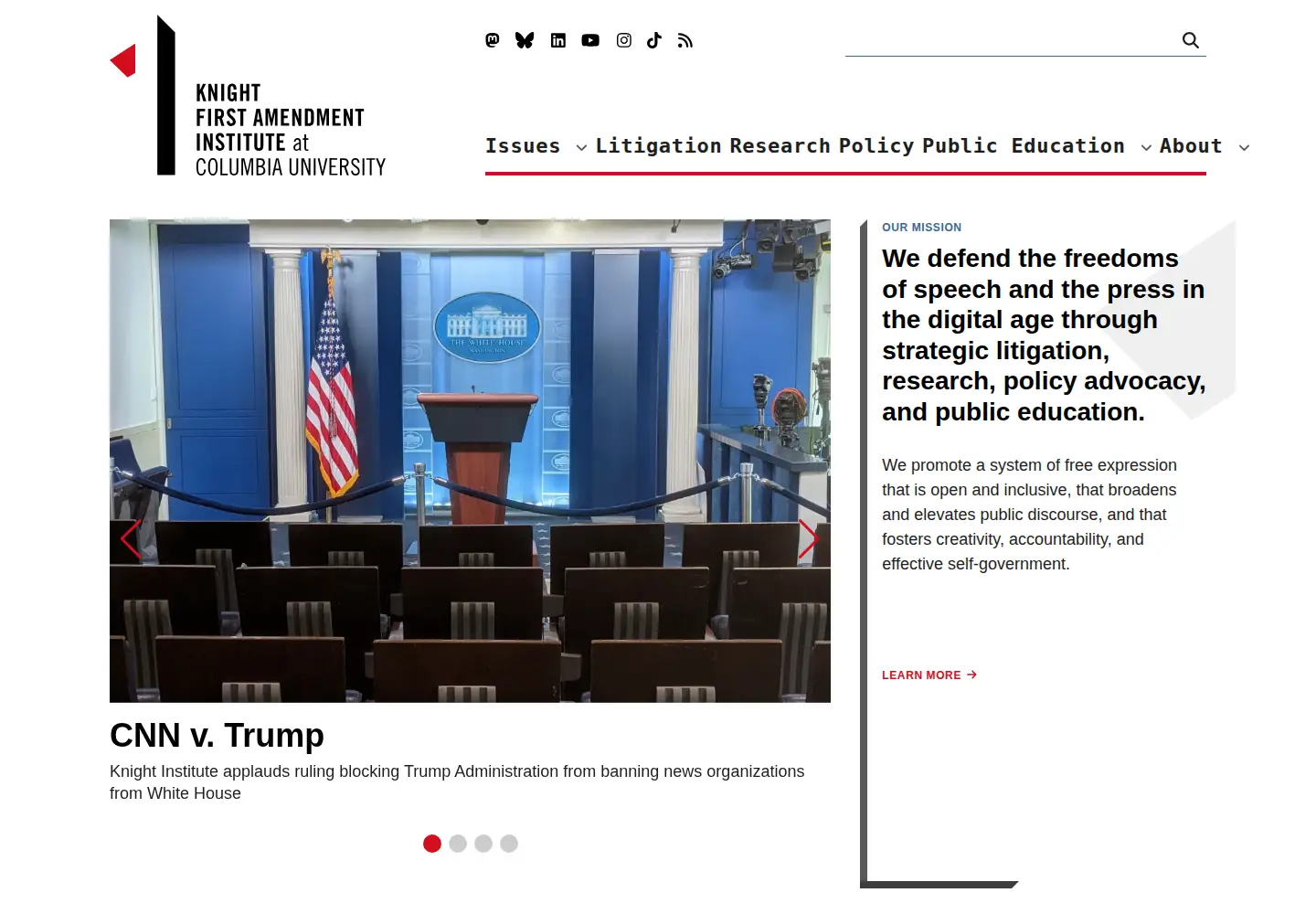Click the Our Mission label
The image size is (1316, 914).
click(x=921, y=228)
